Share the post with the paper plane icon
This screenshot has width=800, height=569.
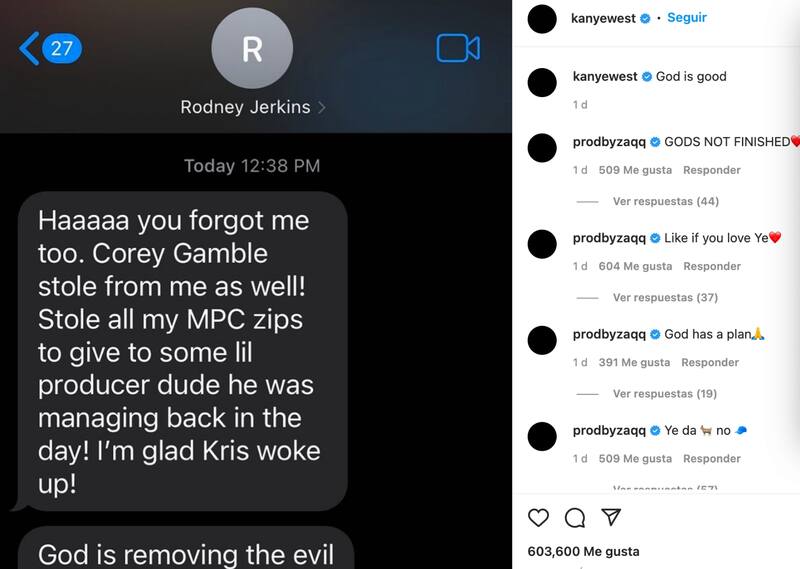611,517
